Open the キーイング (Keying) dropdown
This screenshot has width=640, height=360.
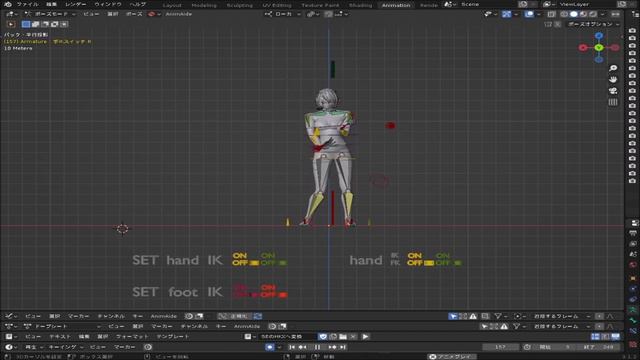[65, 347]
